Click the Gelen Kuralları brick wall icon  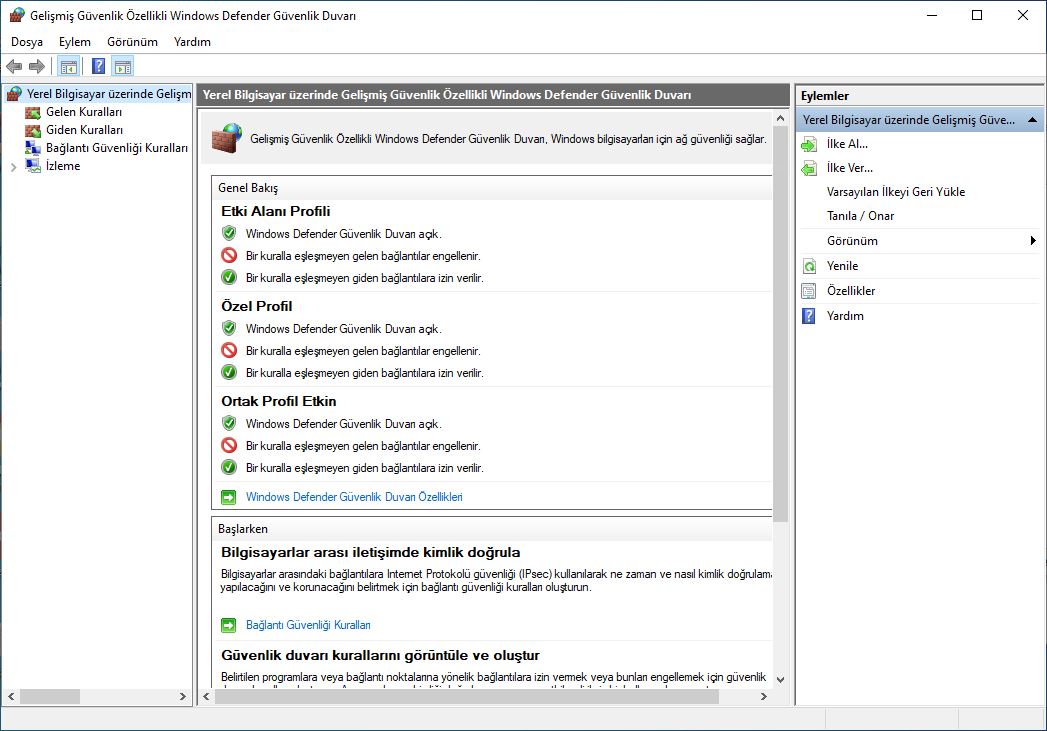pos(33,112)
